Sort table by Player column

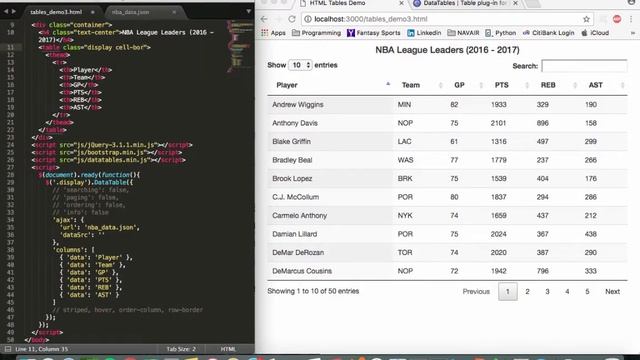click(331, 85)
